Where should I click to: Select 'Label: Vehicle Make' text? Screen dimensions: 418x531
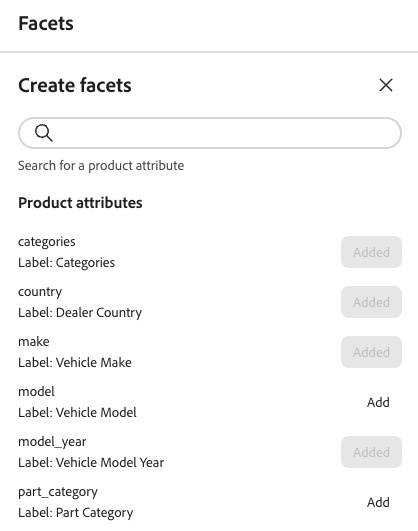(x=75, y=363)
